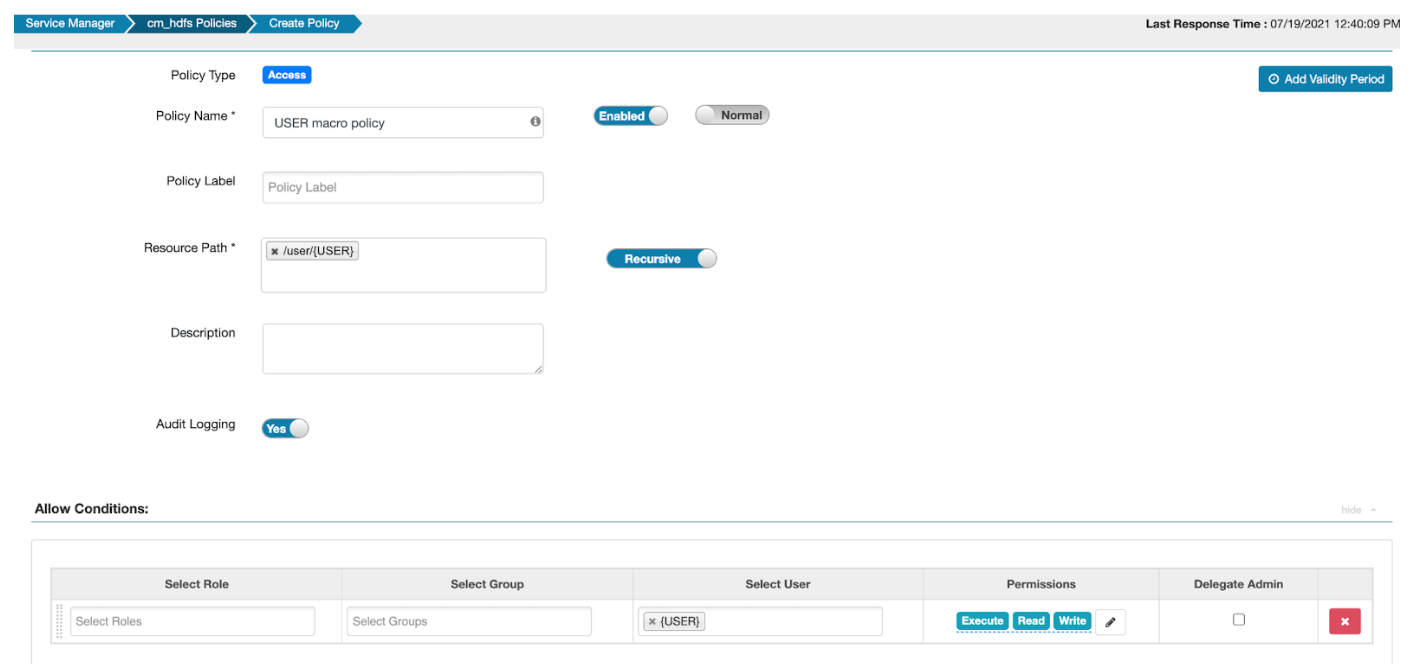Toggle Audit Logging Yes switch
The height and width of the screenshot is (664, 1414).
pos(285,429)
